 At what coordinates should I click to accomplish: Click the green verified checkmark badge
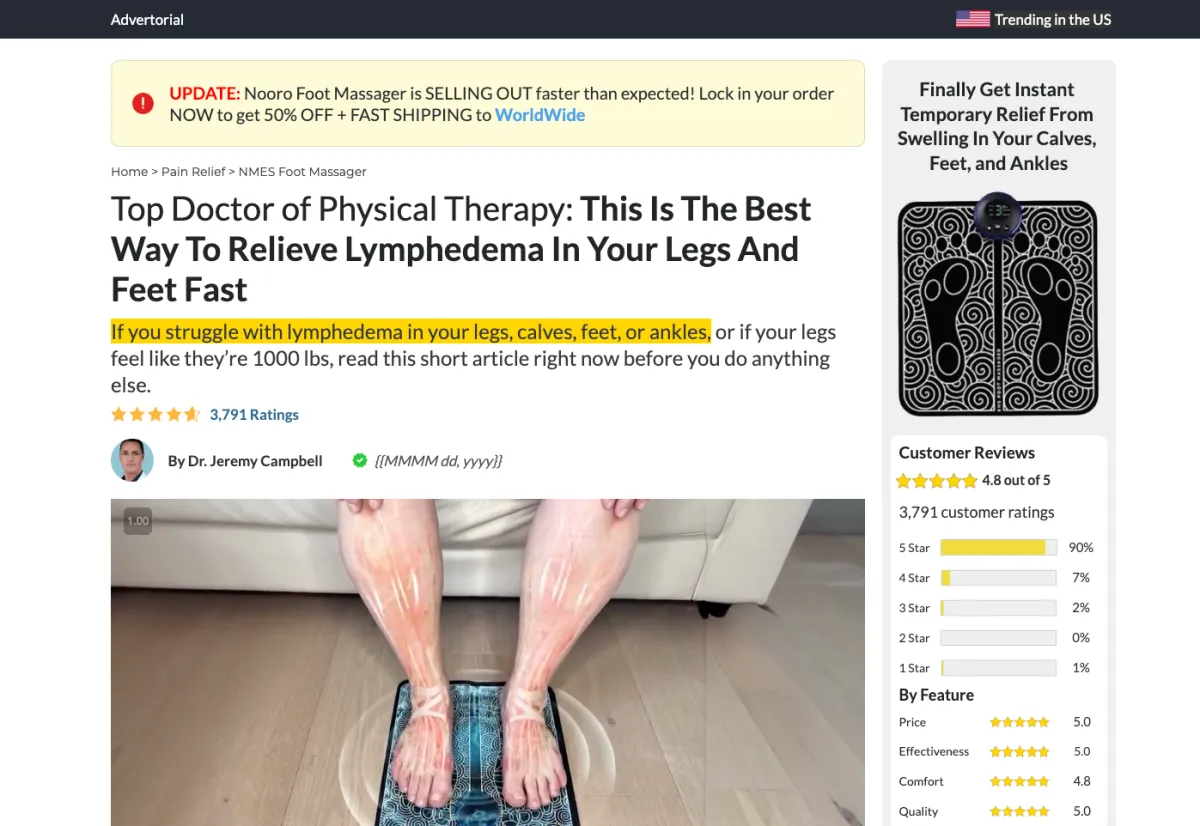click(360, 460)
